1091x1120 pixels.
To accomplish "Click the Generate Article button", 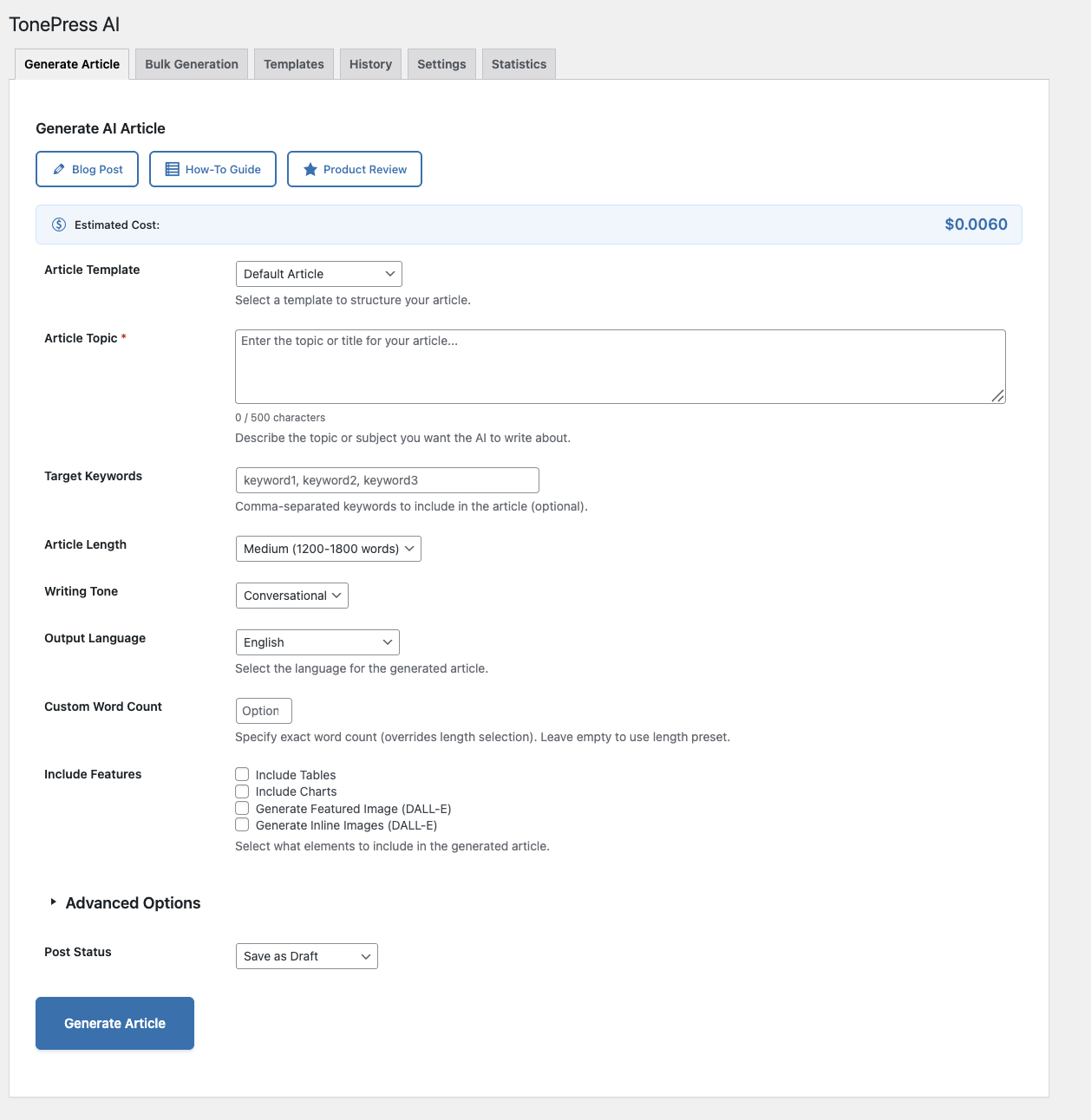I will pos(114,1023).
